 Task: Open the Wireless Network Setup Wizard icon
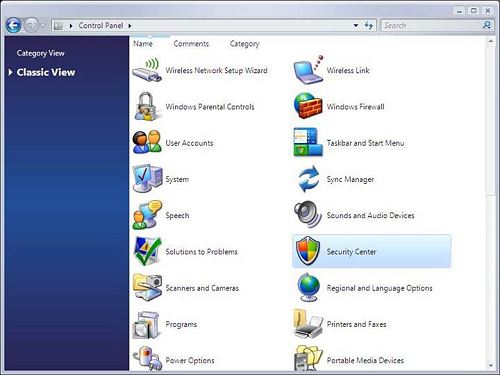[x=147, y=70]
